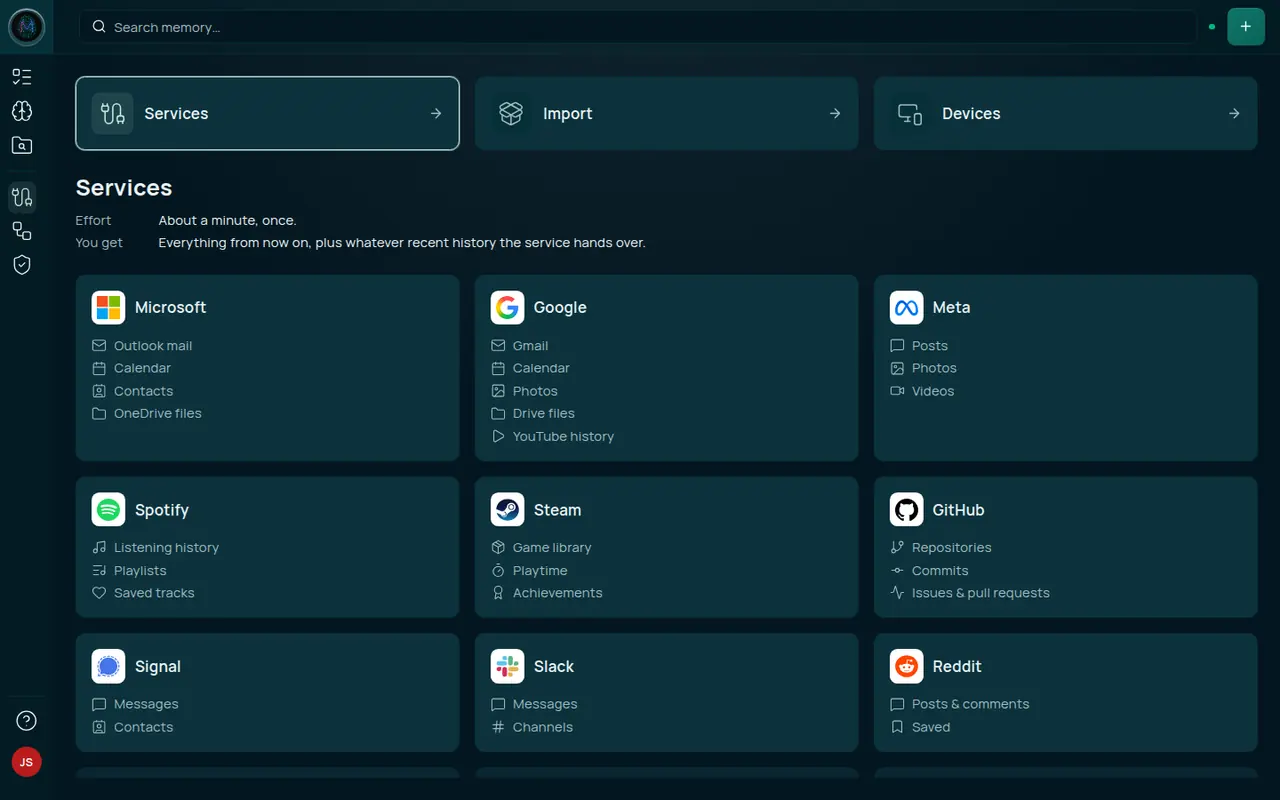Viewport: 1280px width, 800px height.
Task: Click "Issues & pull requests" under GitHub
Action: pos(981,593)
